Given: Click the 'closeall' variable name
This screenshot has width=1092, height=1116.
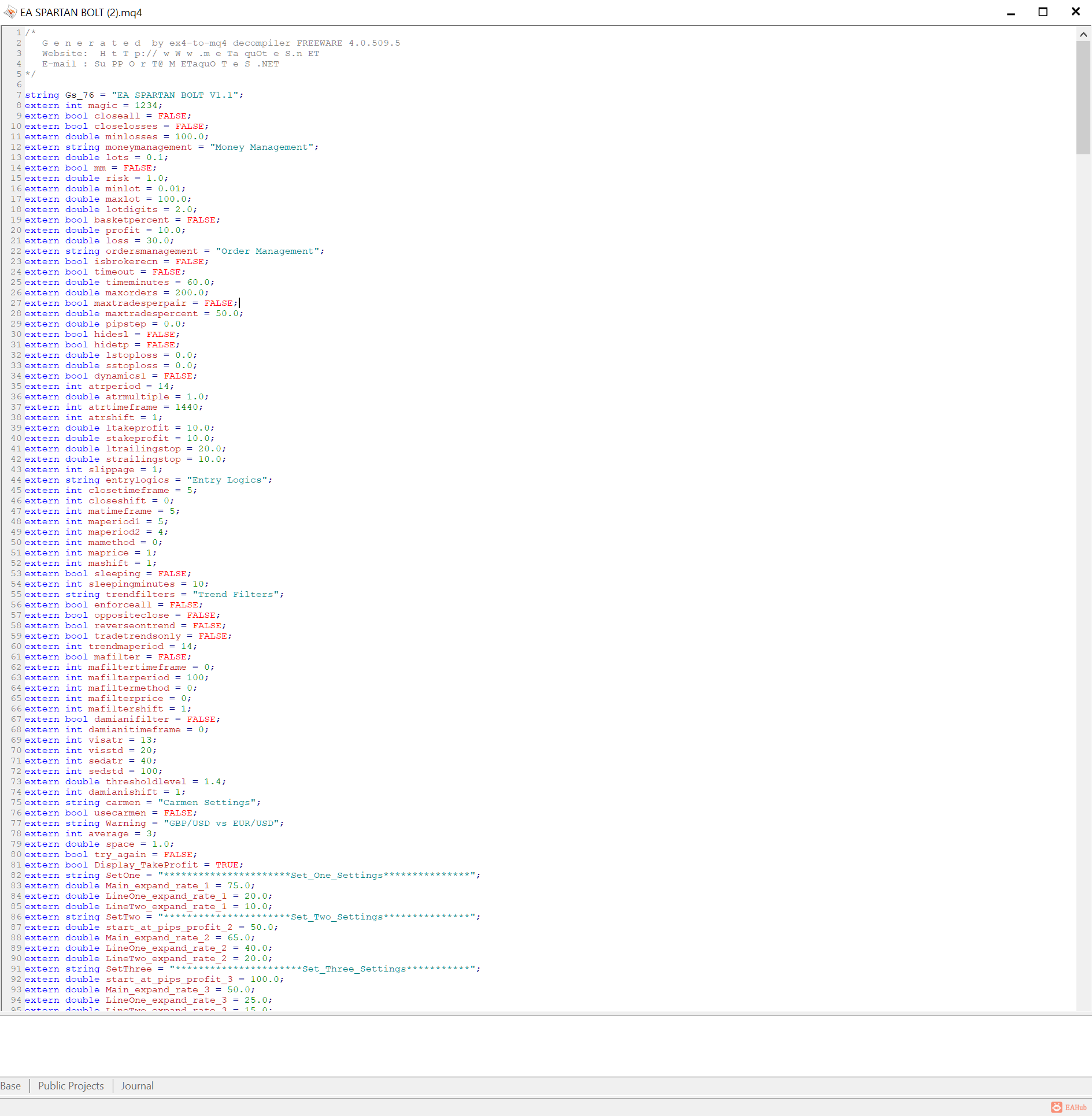Looking at the screenshot, I should 117,116.
